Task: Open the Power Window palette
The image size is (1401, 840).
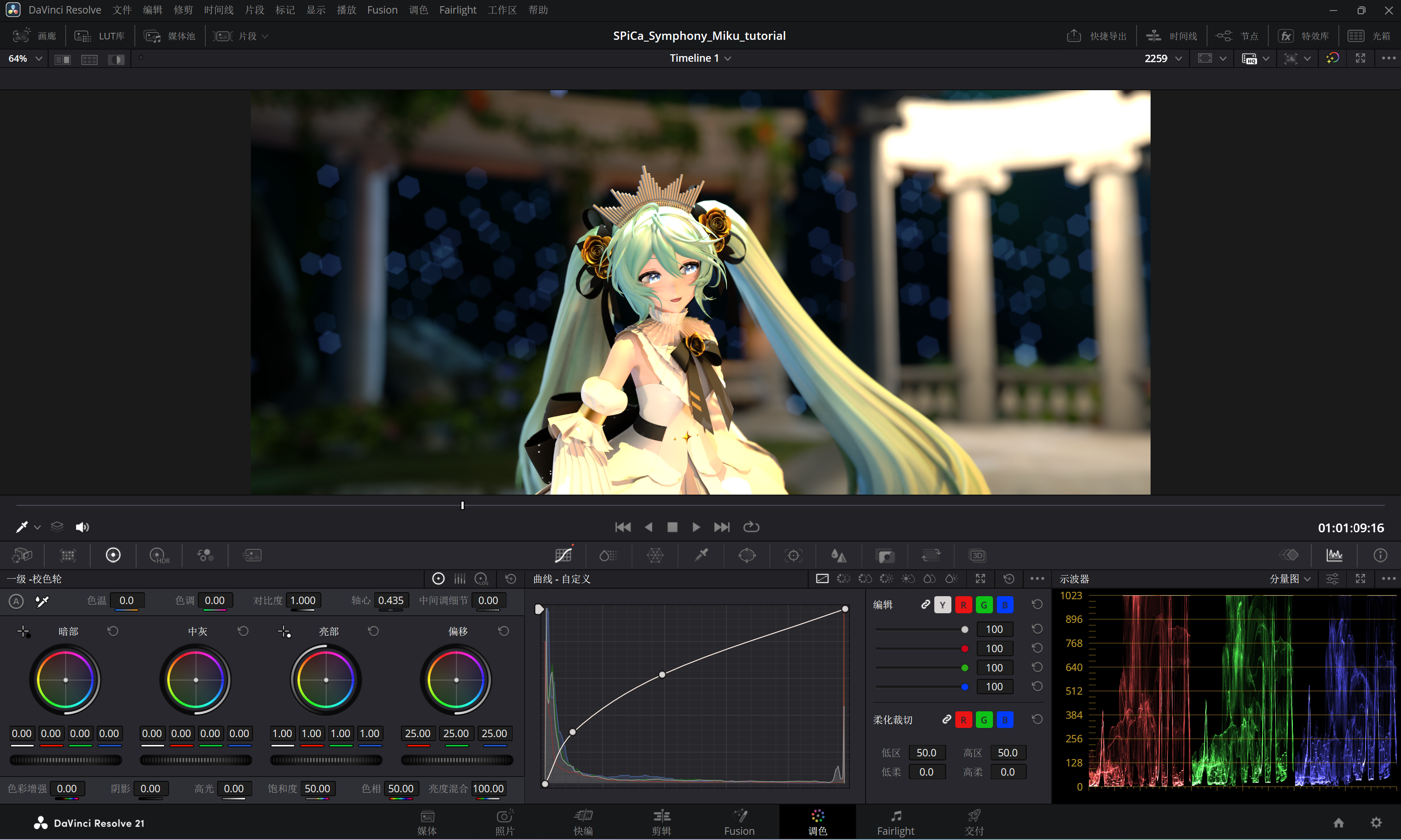Action: (x=746, y=555)
